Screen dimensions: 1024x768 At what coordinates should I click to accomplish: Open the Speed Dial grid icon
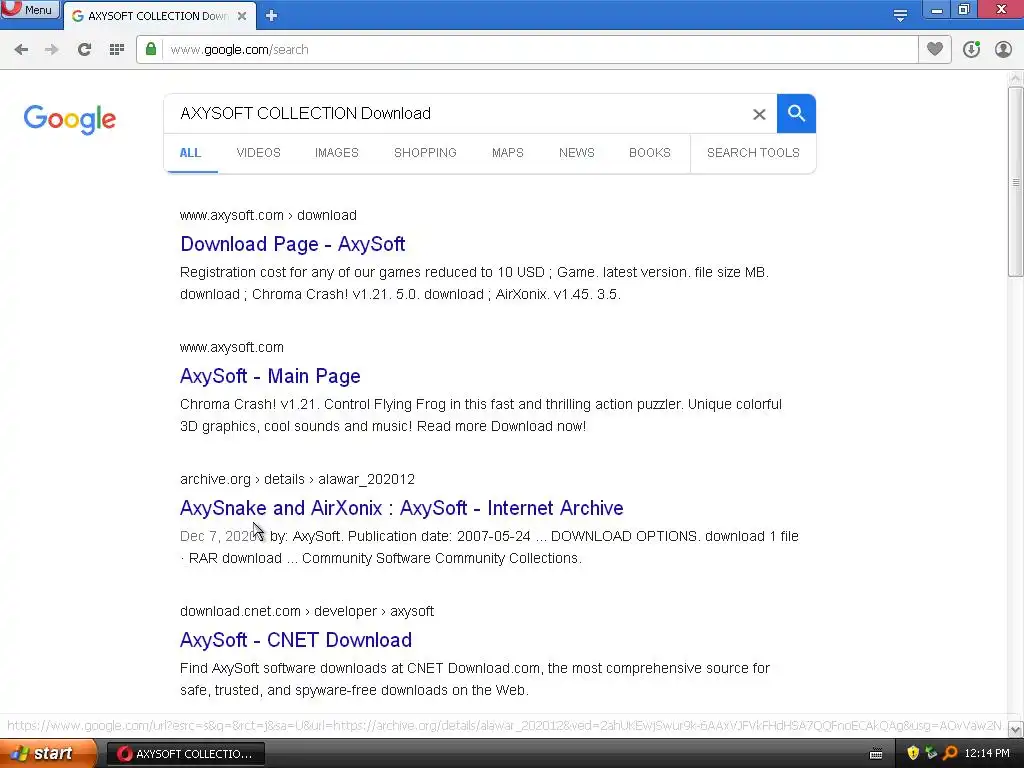click(x=117, y=50)
